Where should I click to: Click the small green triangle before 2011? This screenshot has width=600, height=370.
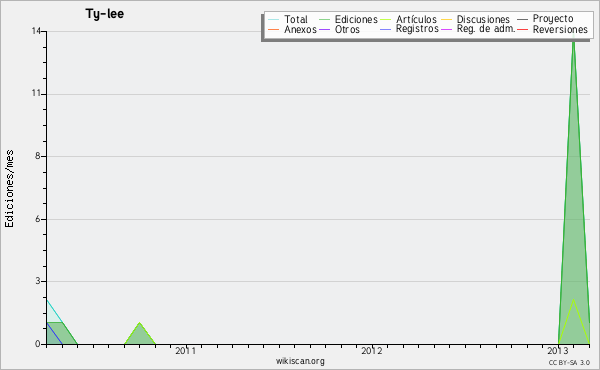(140, 334)
